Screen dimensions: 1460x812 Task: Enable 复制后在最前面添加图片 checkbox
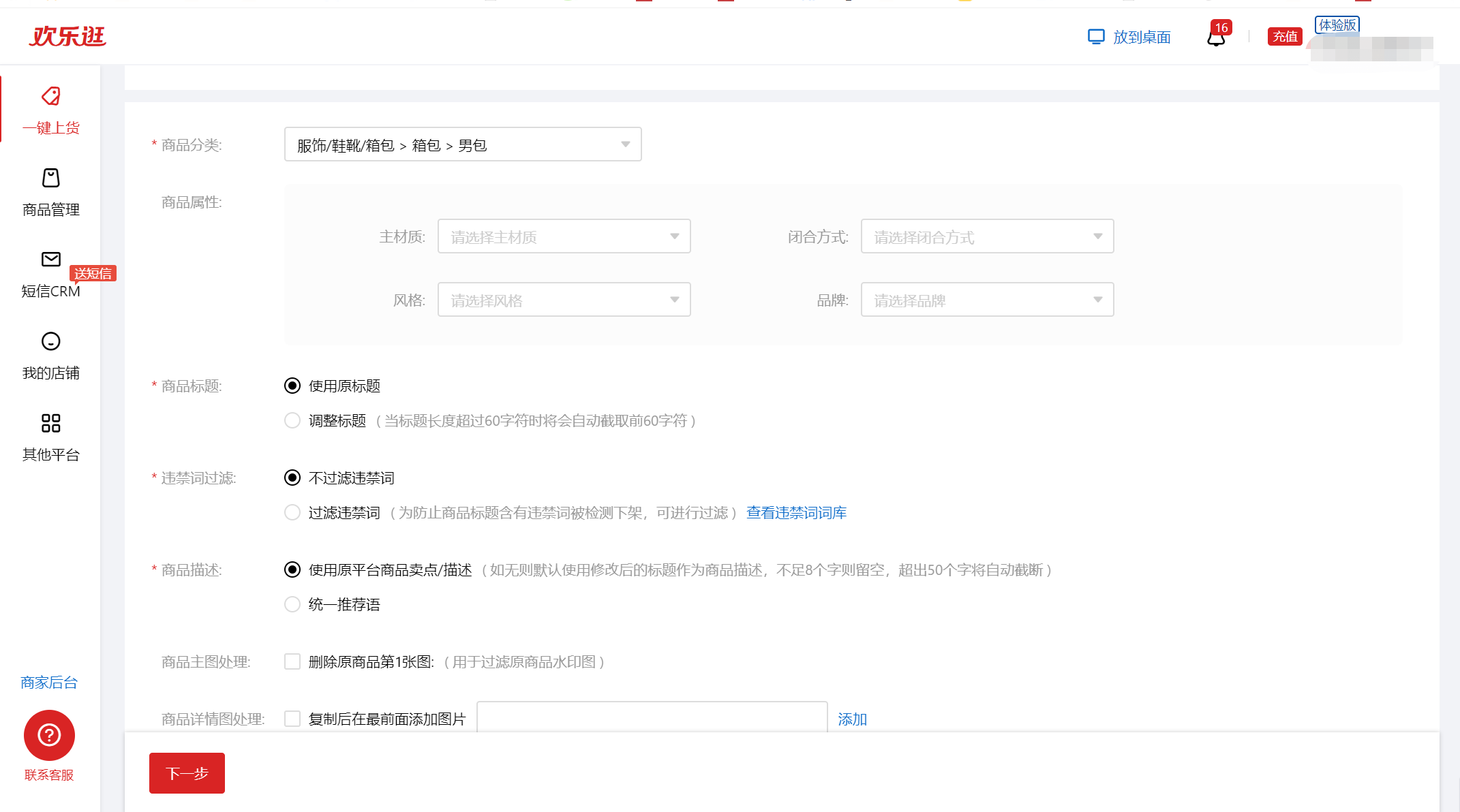coord(292,719)
